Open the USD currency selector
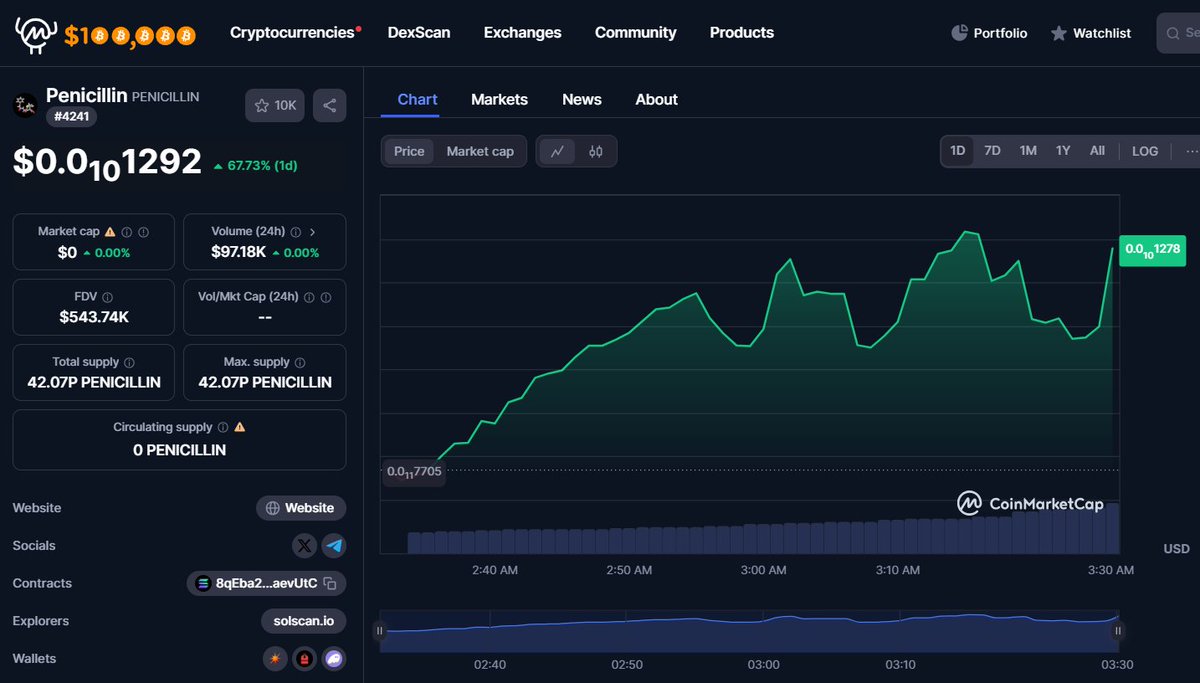This screenshot has width=1200, height=683. coord(1177,548)
